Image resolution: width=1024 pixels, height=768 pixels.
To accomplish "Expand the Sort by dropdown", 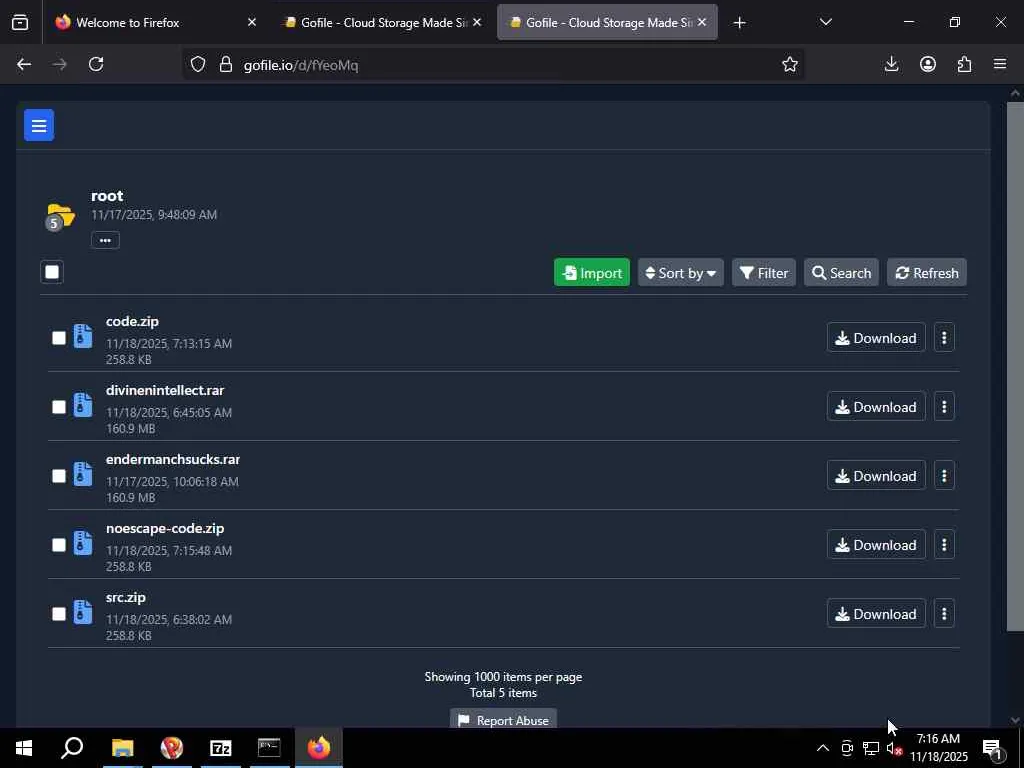I will 680,272.
